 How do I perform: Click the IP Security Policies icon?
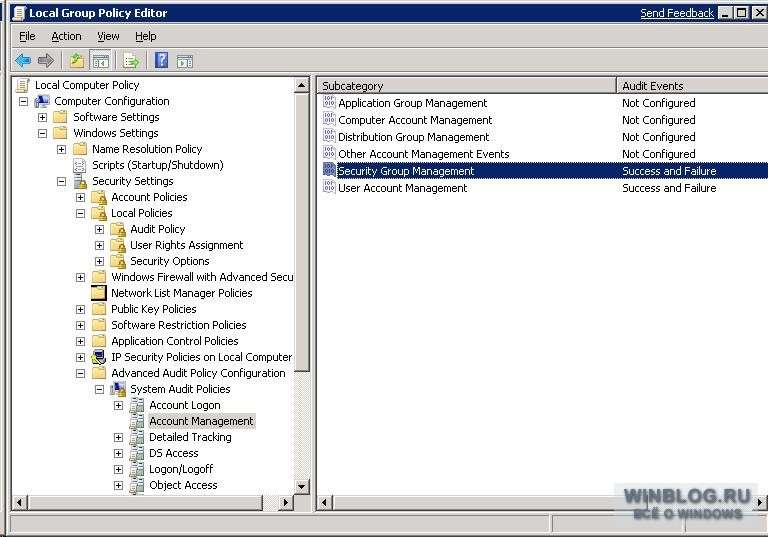coord(98,357)
